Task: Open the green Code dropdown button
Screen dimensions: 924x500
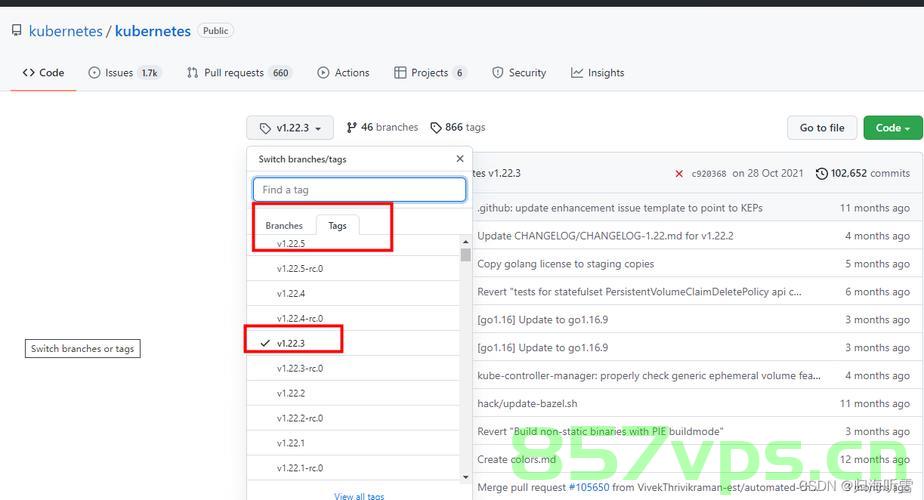Action: click(893, 127)
